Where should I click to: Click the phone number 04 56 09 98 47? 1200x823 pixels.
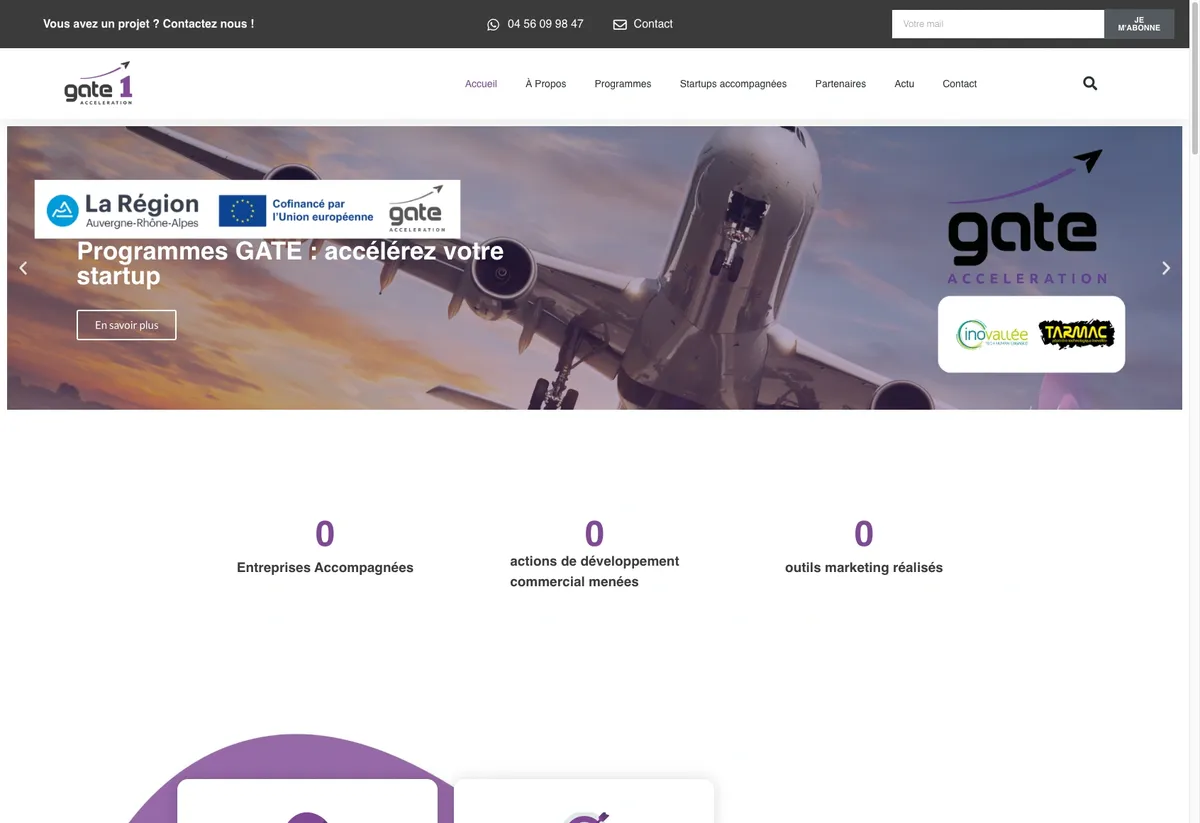pos(545,24)
